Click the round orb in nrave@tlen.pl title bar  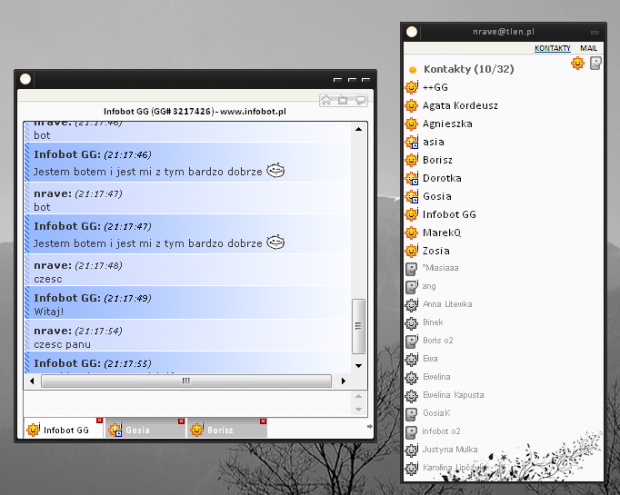pyautogui.click(x=412, y=32)
